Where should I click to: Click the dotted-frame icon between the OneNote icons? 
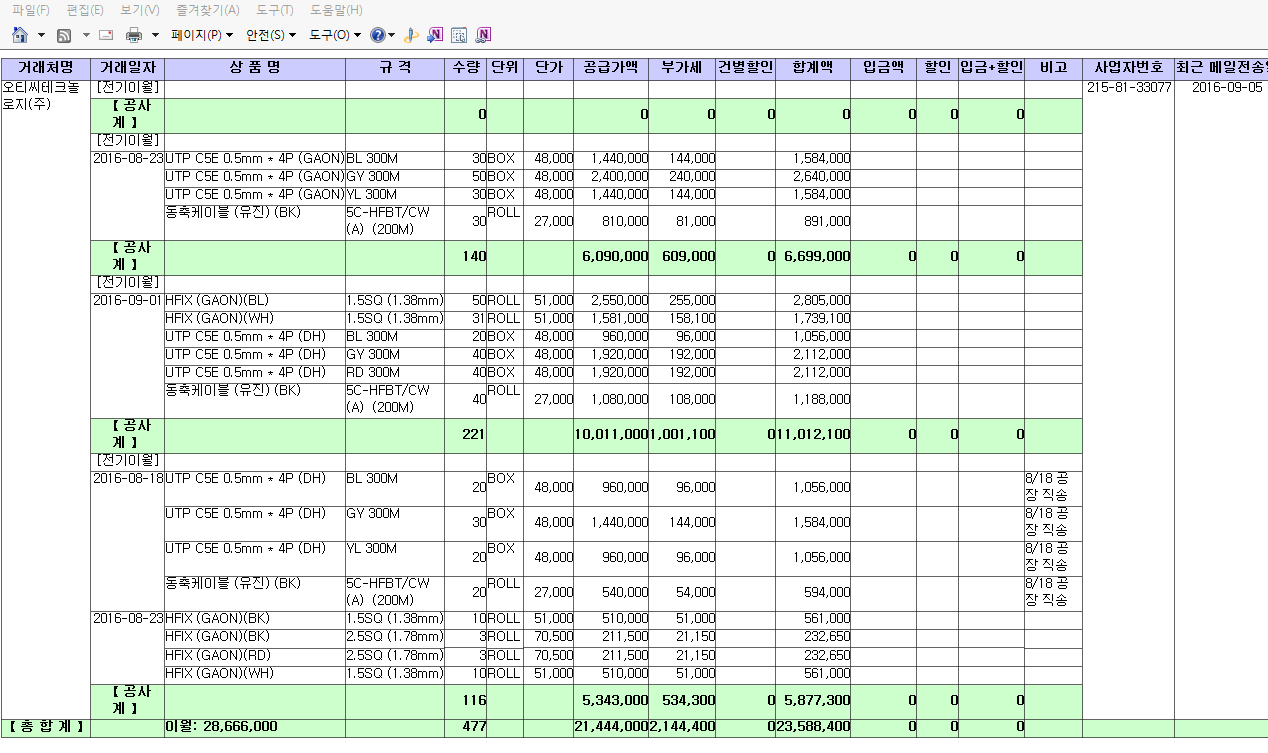459,35
